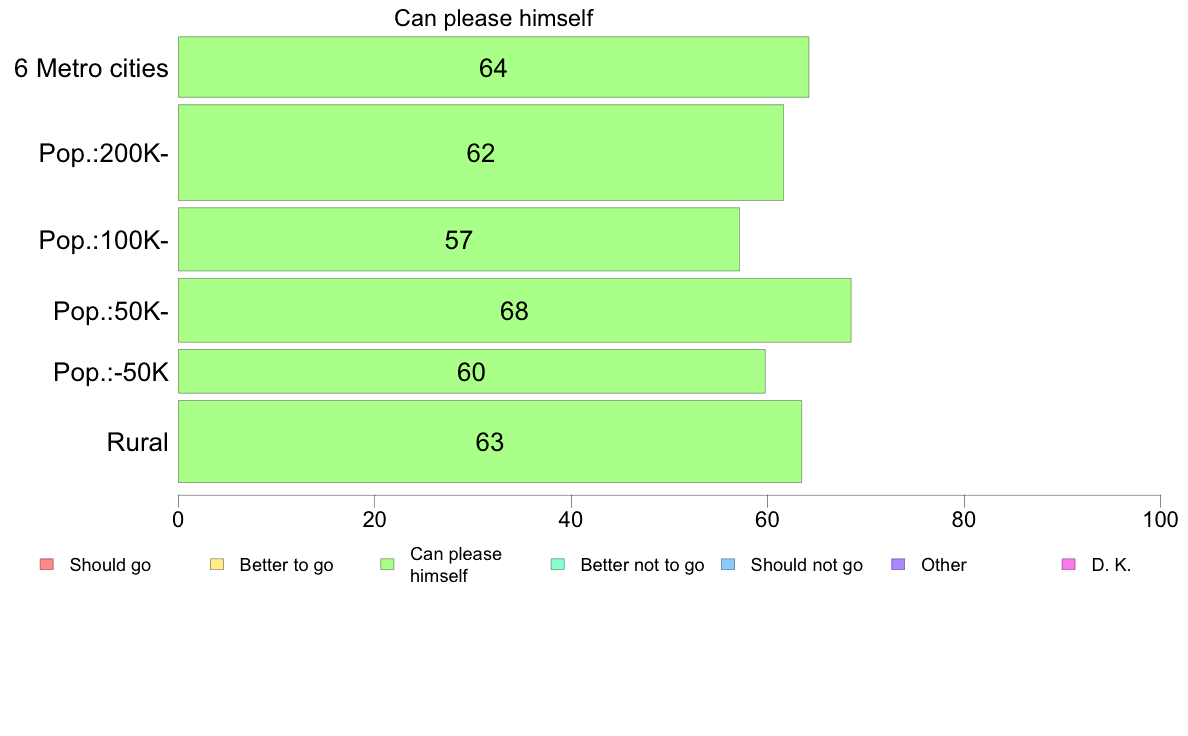Click the pink D. K. legend swatch
Viewport: 1188px width, 736px height.
tap(1069, 565)
